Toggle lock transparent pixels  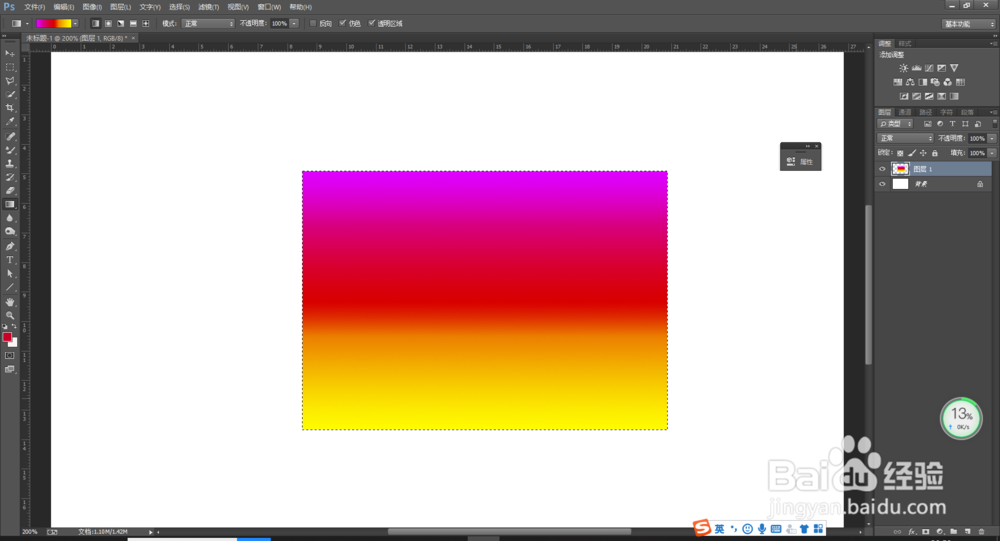pyautogui.click(x=900, y=153)
